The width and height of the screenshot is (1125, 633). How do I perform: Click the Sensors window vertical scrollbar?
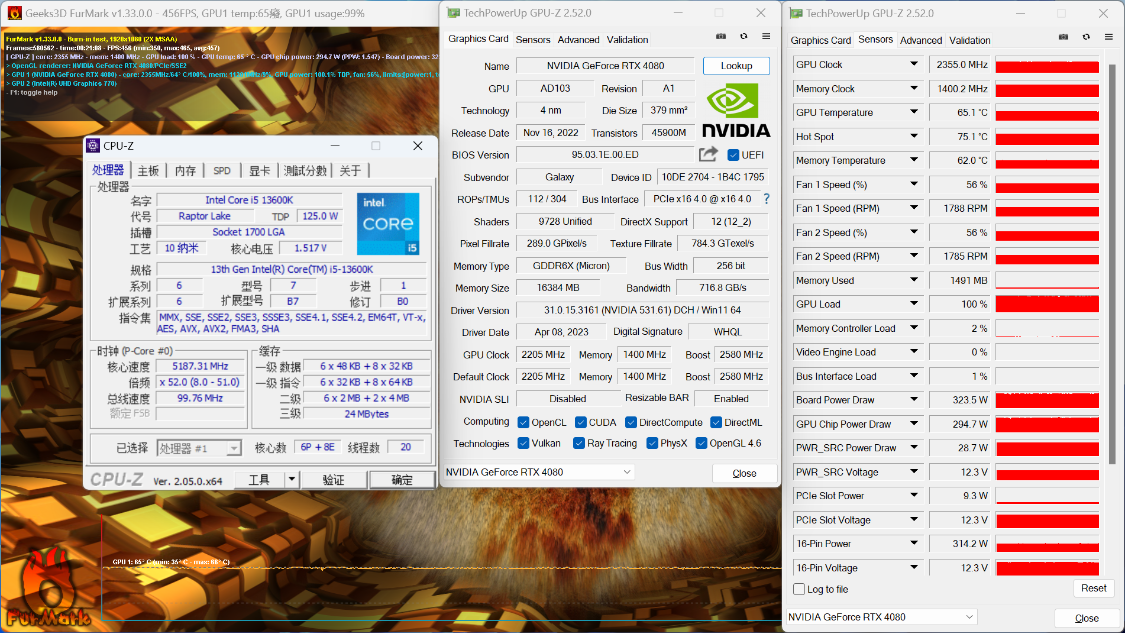click(x=1112, y=263)
